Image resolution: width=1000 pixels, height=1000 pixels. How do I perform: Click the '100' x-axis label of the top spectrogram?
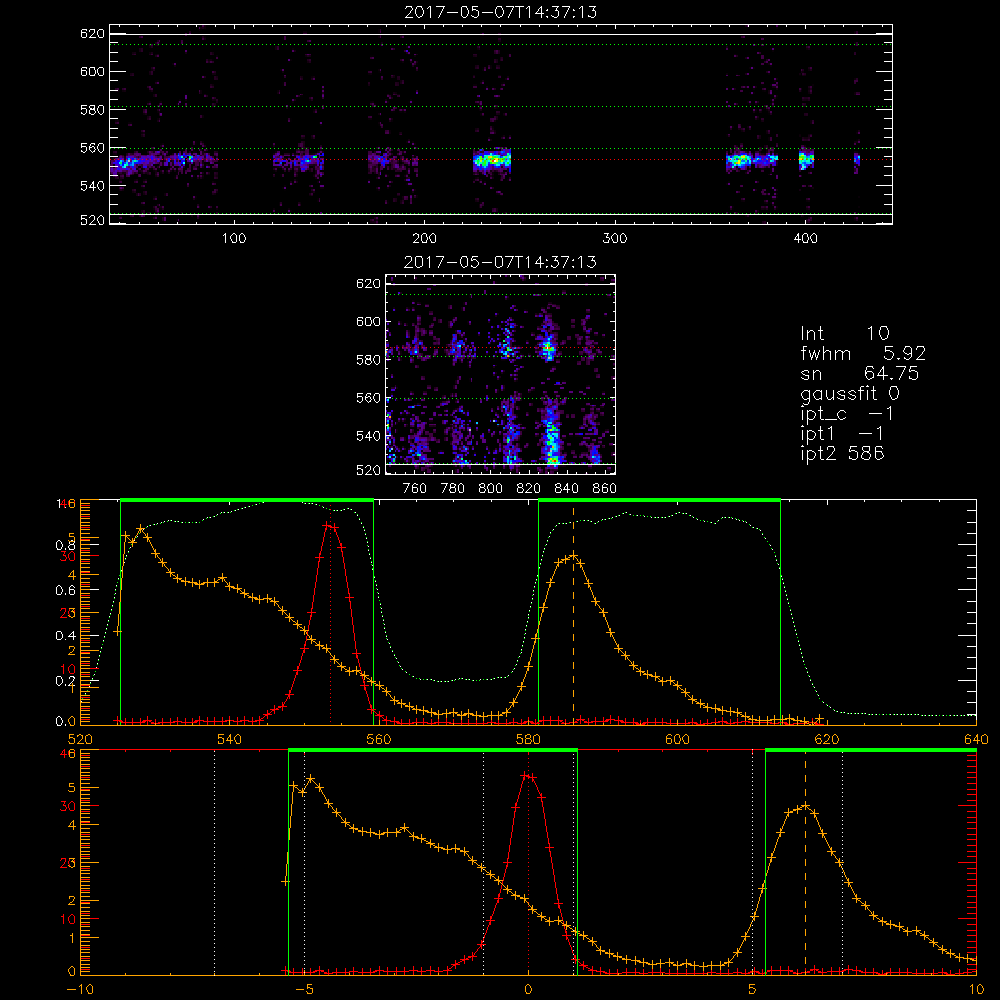pos(234,239)
